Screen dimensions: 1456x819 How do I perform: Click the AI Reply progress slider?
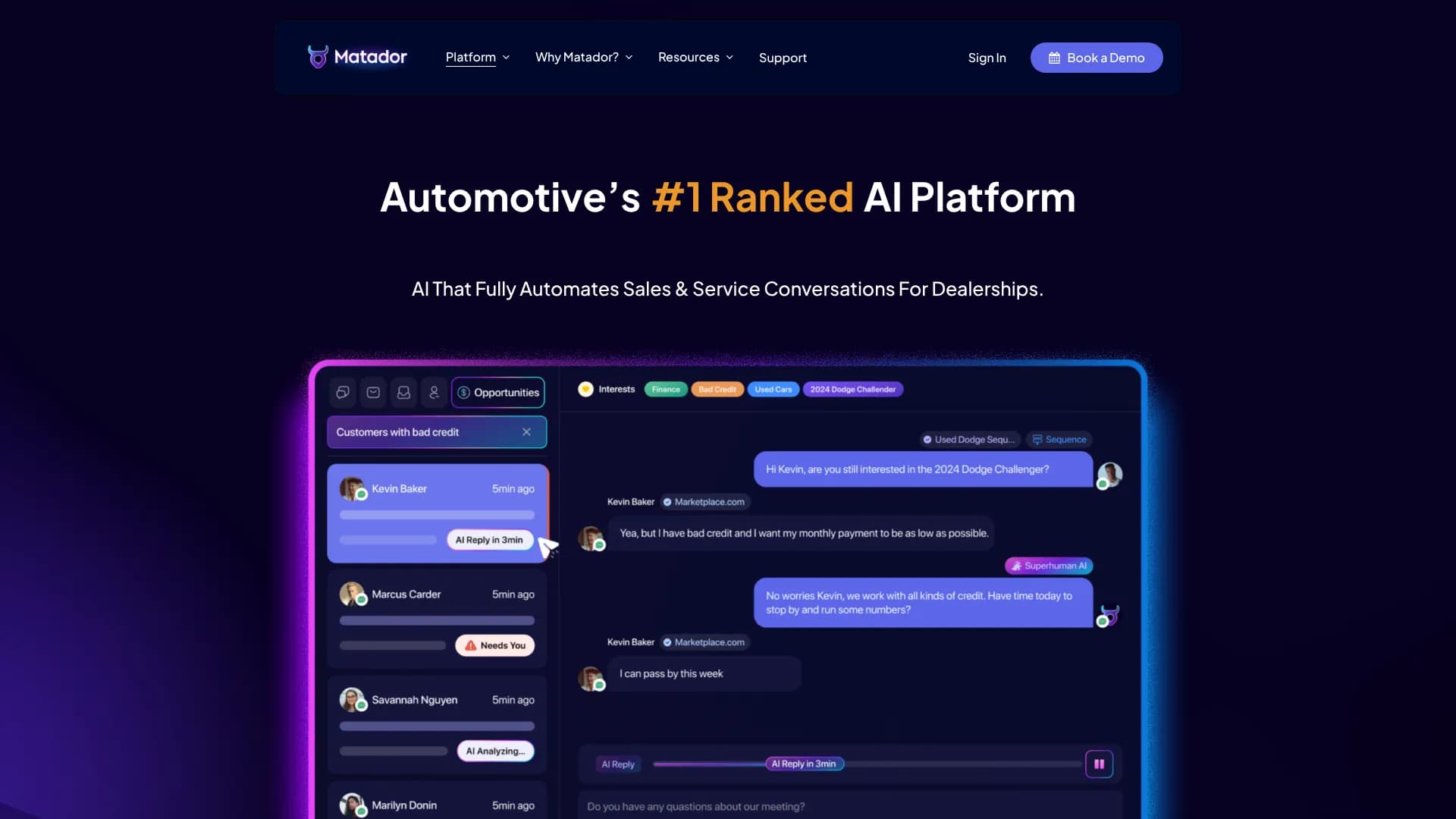(804, 764)
